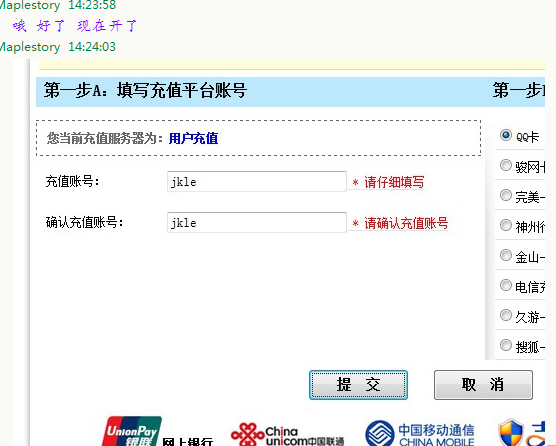Select the 骏网 payment radio button
The width and height of the screenshot is (556, 446).
(506, 165)
